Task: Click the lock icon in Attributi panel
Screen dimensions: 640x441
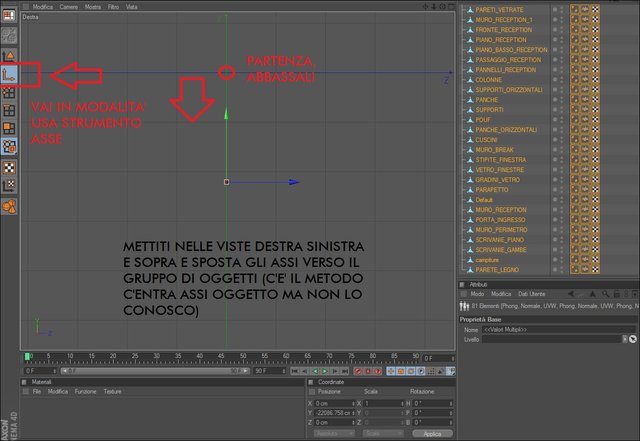Action: coord(617,294)
